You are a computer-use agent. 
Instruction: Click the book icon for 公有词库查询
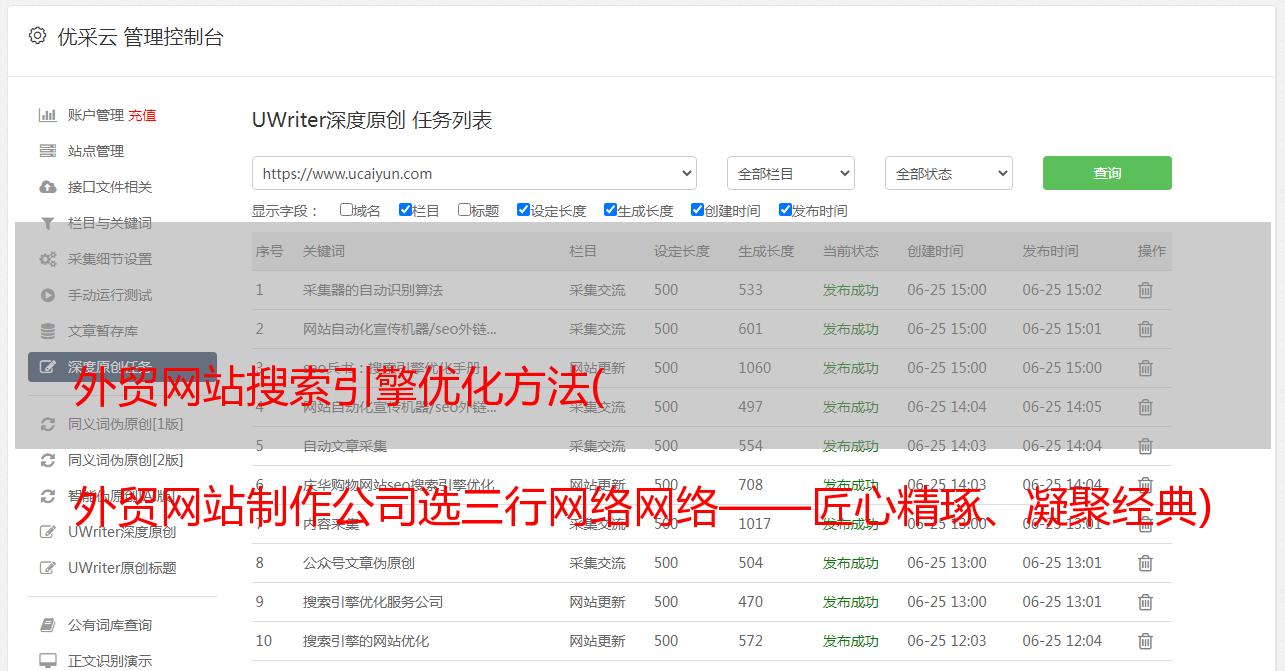click(47, 625)
